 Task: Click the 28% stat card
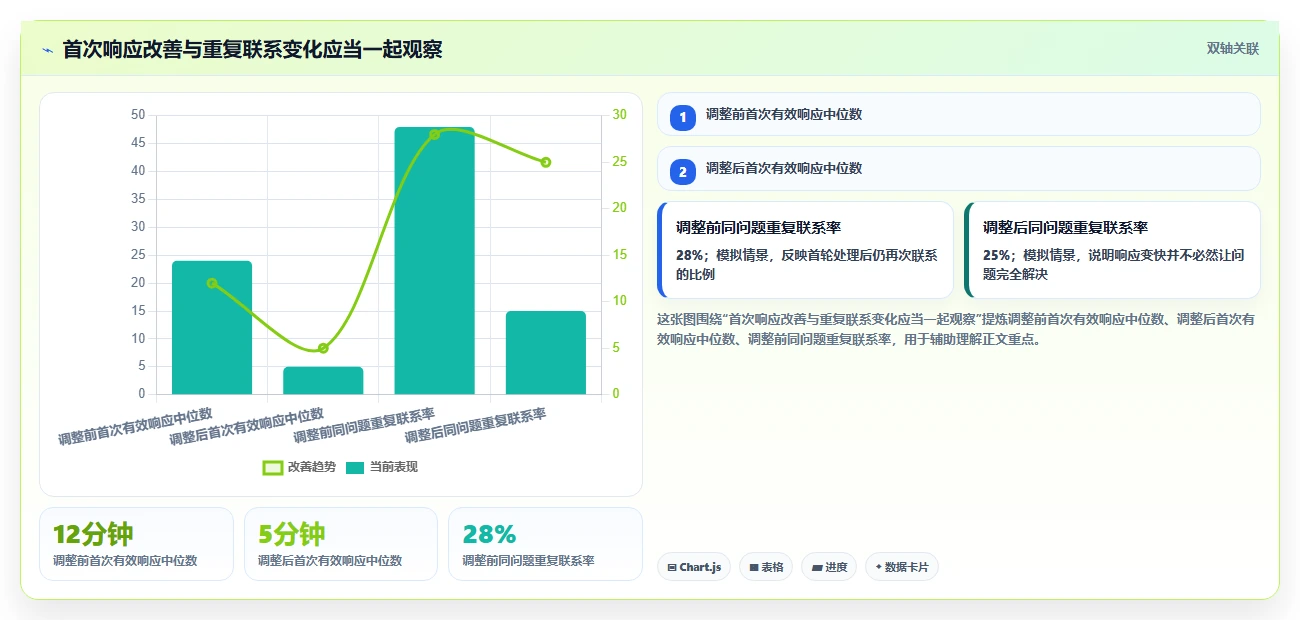545,544
